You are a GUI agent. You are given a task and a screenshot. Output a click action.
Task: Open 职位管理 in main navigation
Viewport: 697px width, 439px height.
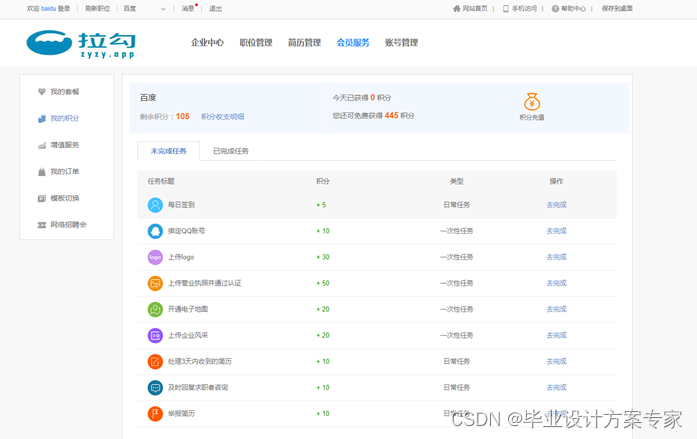click(x=256, y=43)
